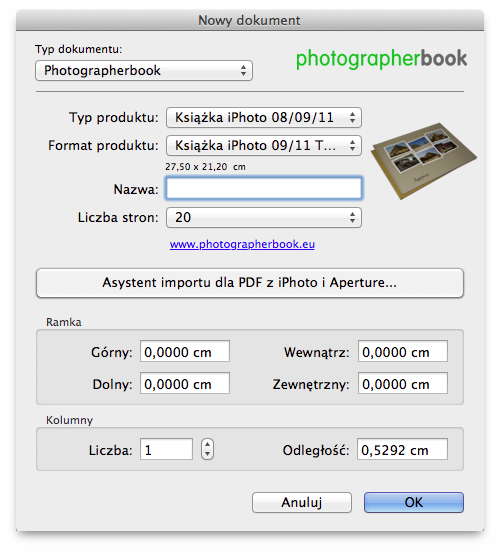Open the www.photographerbook.eu link
The width and height of the screenshot is (500, 553).
click(x=242, y=244)
